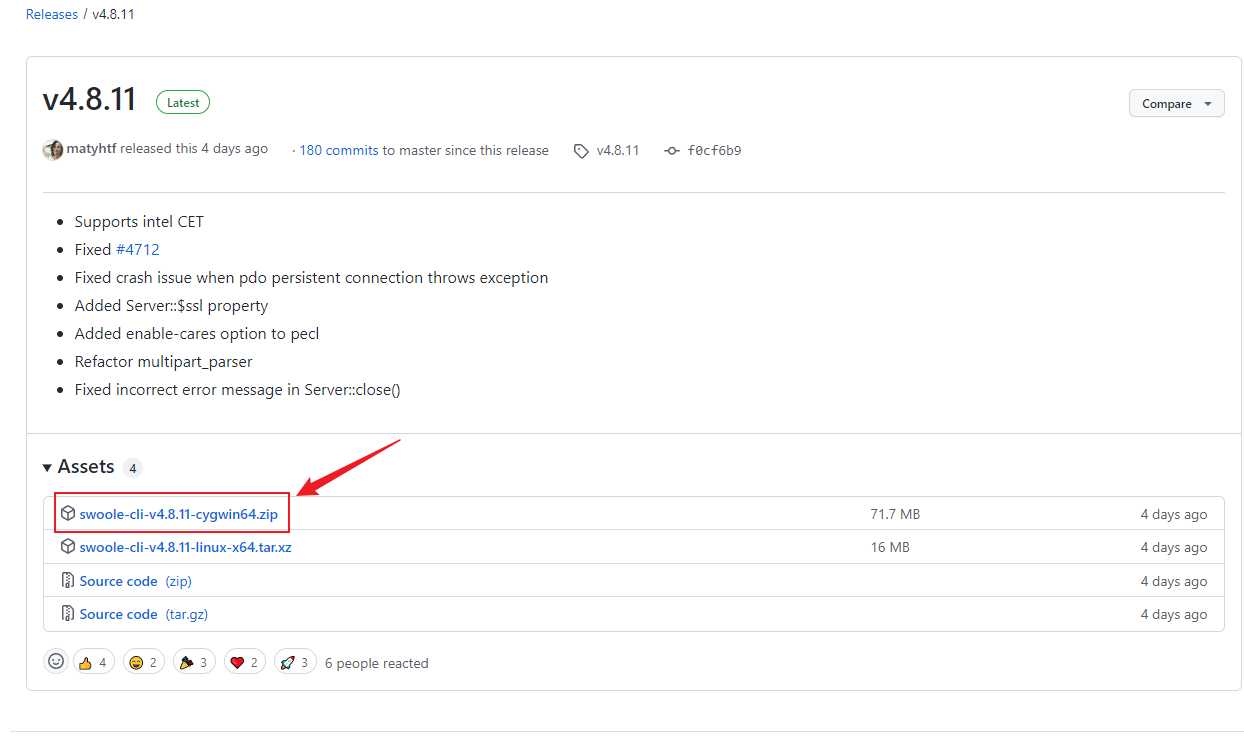Click the 'Supports intel CET' changelog line
Image resolution: width=1244 pixels, height=742 pixels.
pos(139,221)
